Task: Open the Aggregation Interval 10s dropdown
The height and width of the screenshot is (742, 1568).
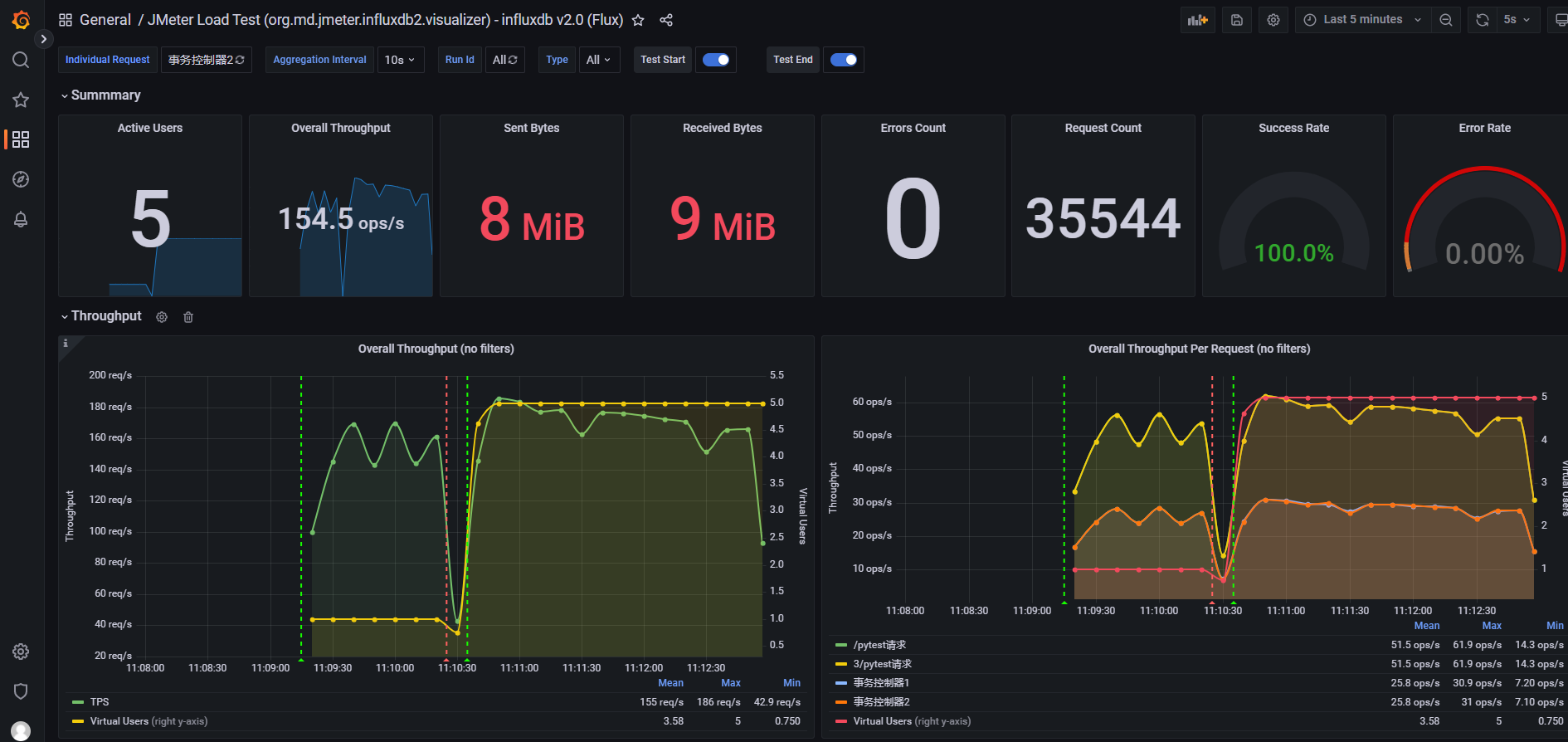Action: point(400,60)
